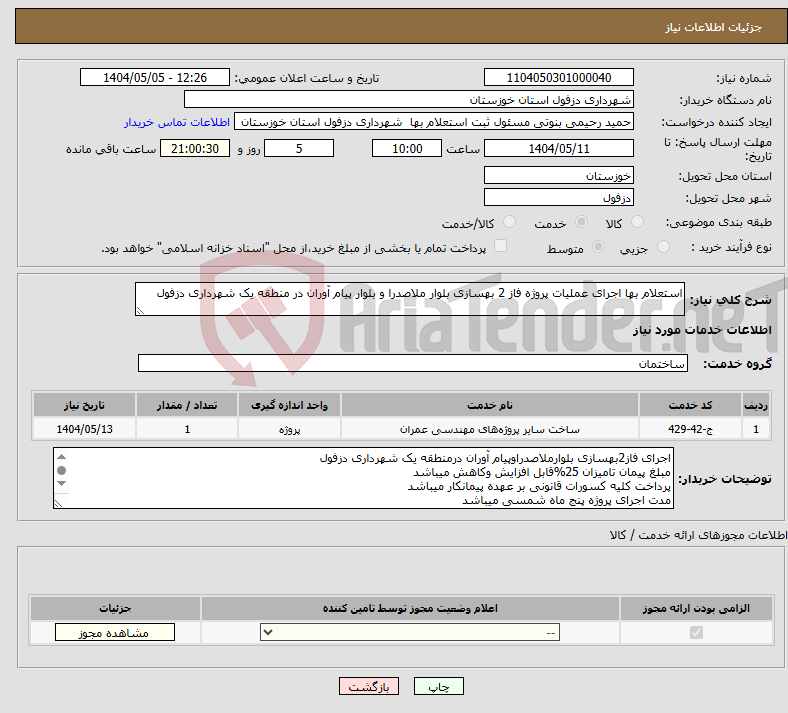Select the خدمت radio button
Screen dimensions: 788x713
[x=581, y=222]
